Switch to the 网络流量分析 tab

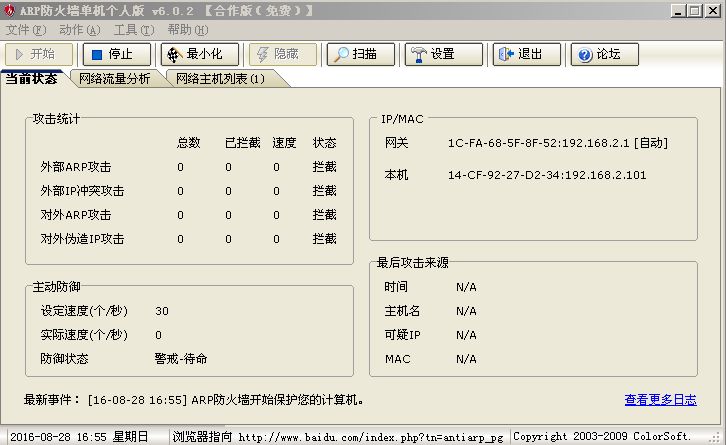[x=114, y=79]
